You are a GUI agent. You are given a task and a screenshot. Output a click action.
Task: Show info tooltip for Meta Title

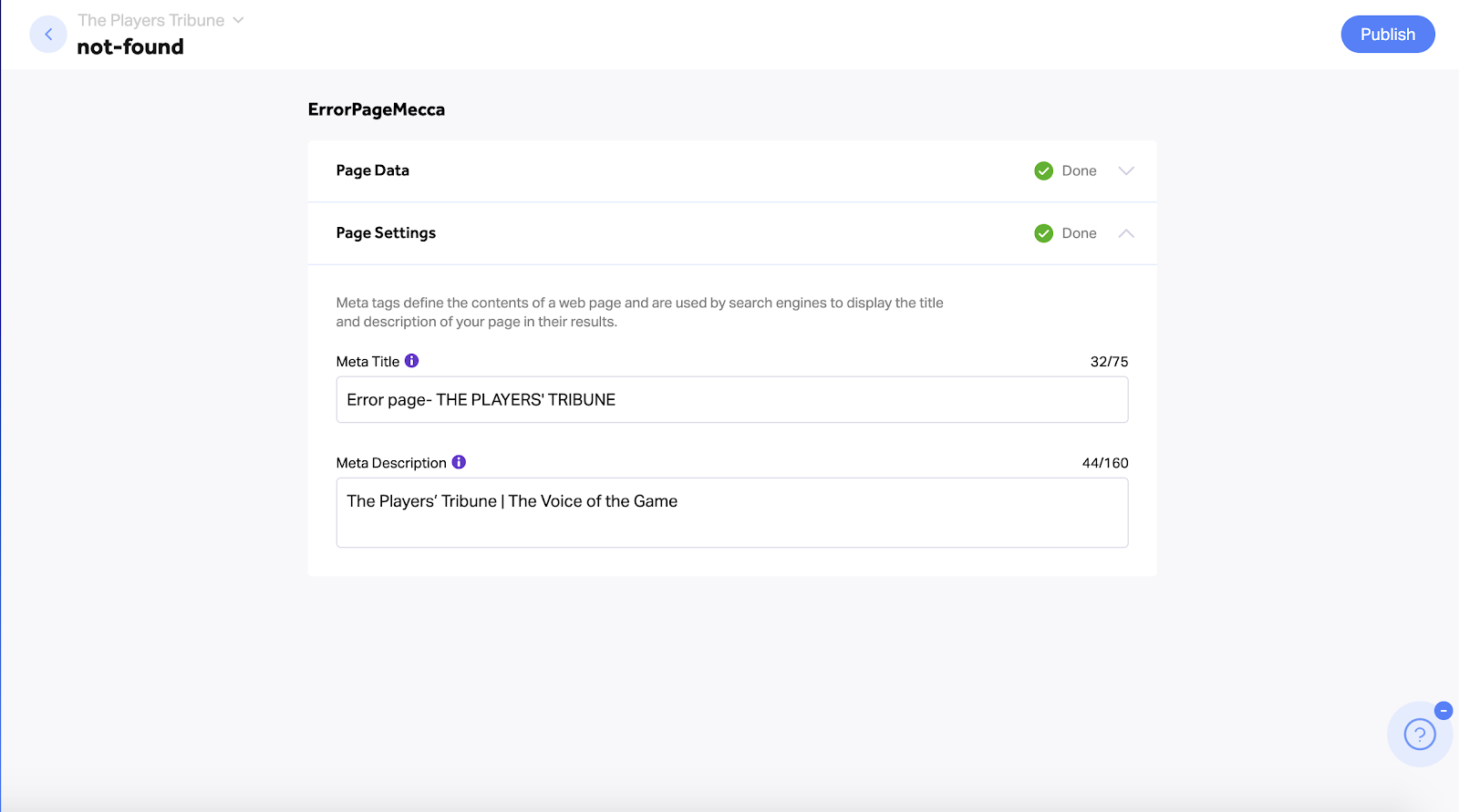pos(412,361)
